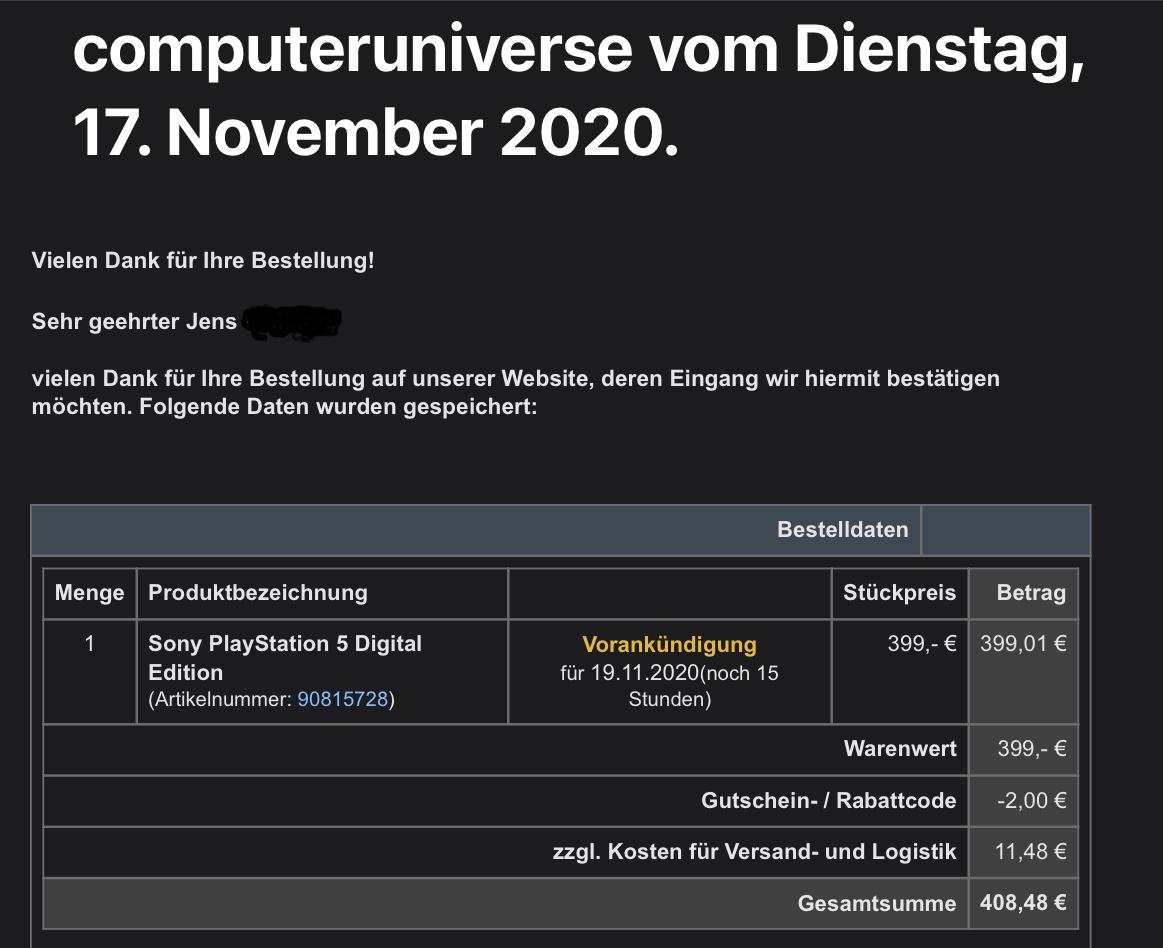The height and width of the screenshot is (948, 1163).
Task: Click the Gutschein- / Rabattcode label
Action: [x=828, y=800]
